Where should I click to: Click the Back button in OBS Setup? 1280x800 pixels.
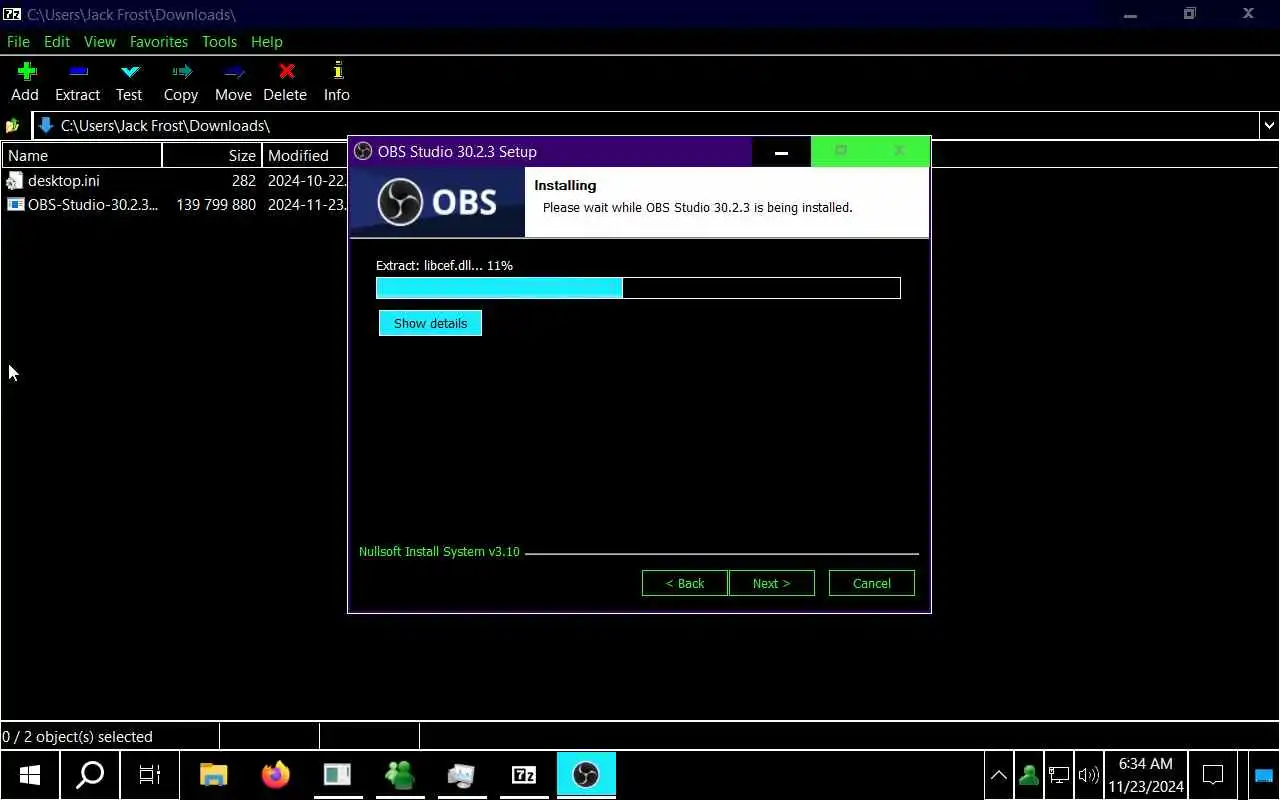coord(685,583)
